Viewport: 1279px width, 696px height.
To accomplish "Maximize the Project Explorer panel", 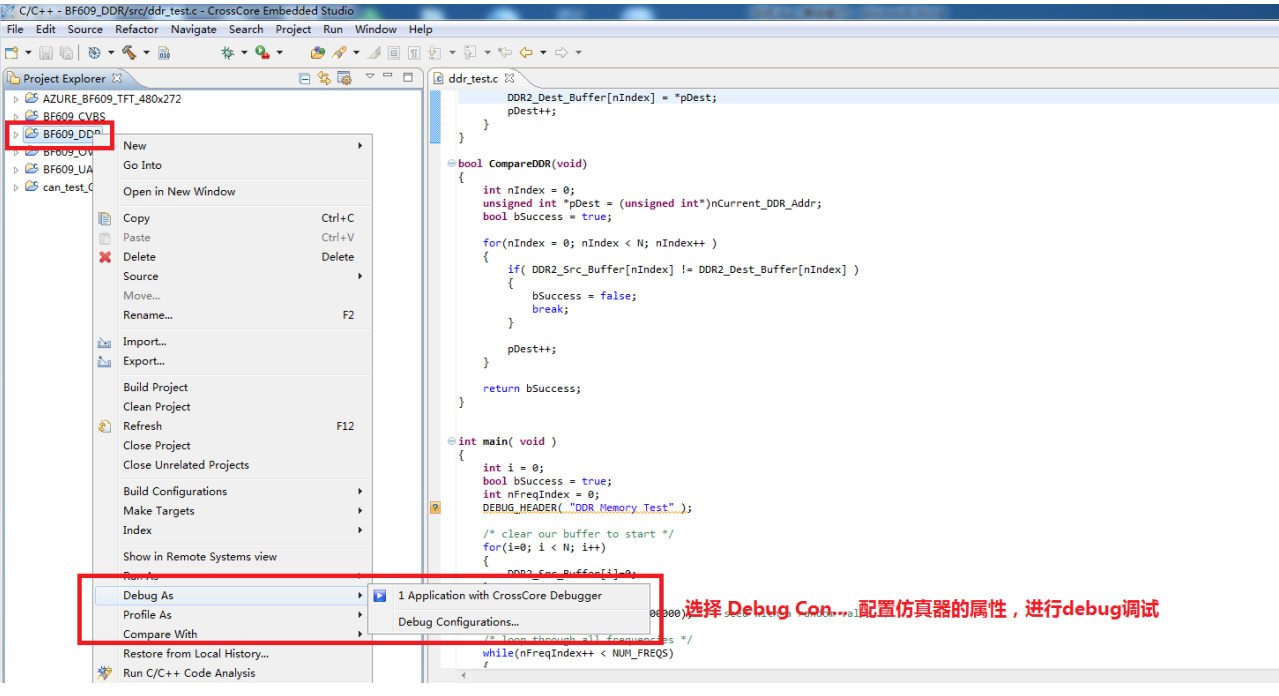I will (407, 76).
